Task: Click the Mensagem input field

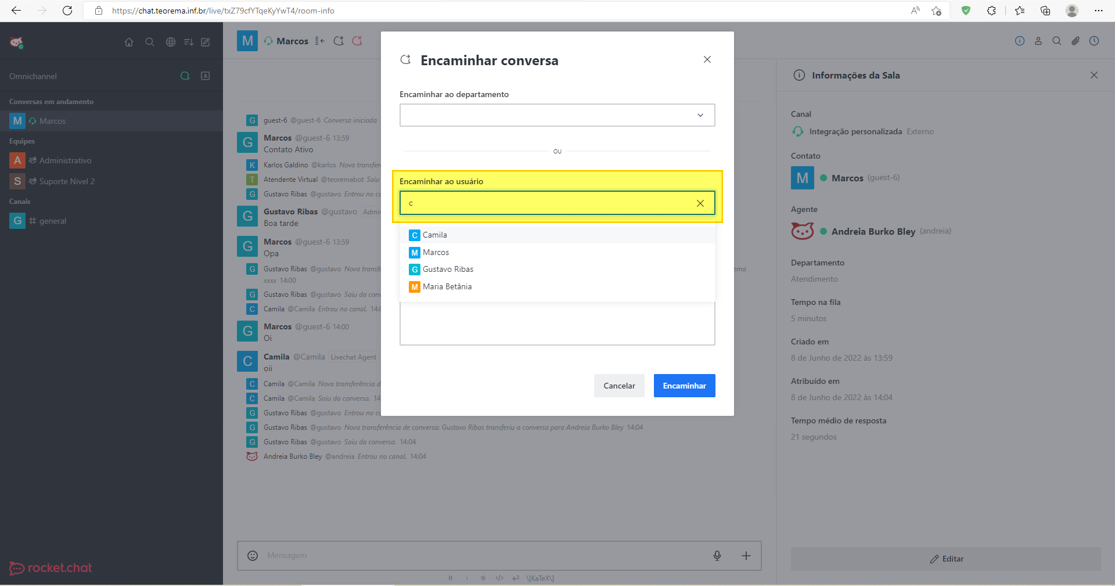Action: (484, 555)
